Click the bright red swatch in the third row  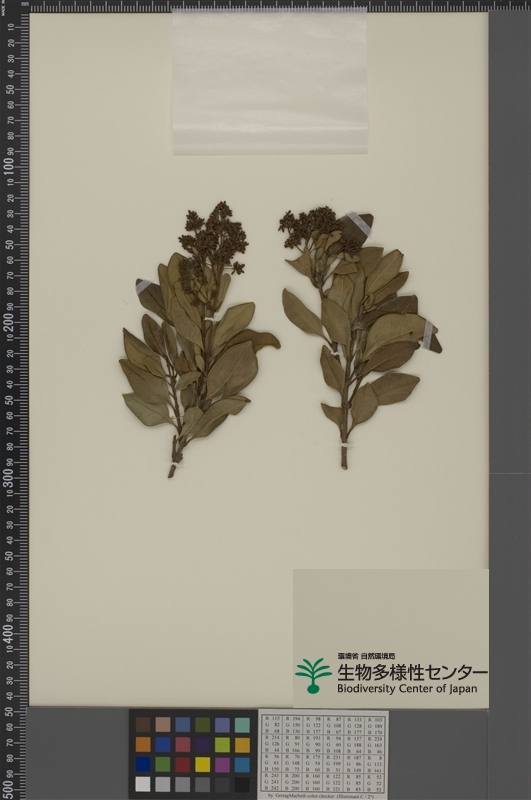coord(182,764)
